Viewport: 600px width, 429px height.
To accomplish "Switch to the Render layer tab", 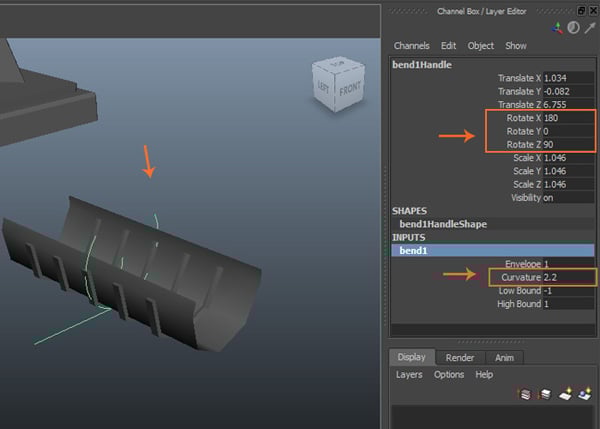I will 460,357.
